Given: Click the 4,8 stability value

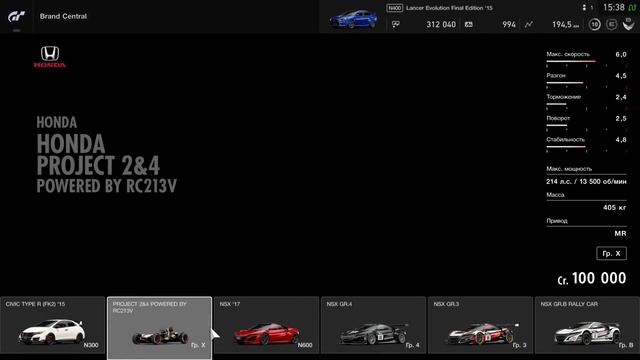Looking at the screenshot, I should tap(621, 140).
